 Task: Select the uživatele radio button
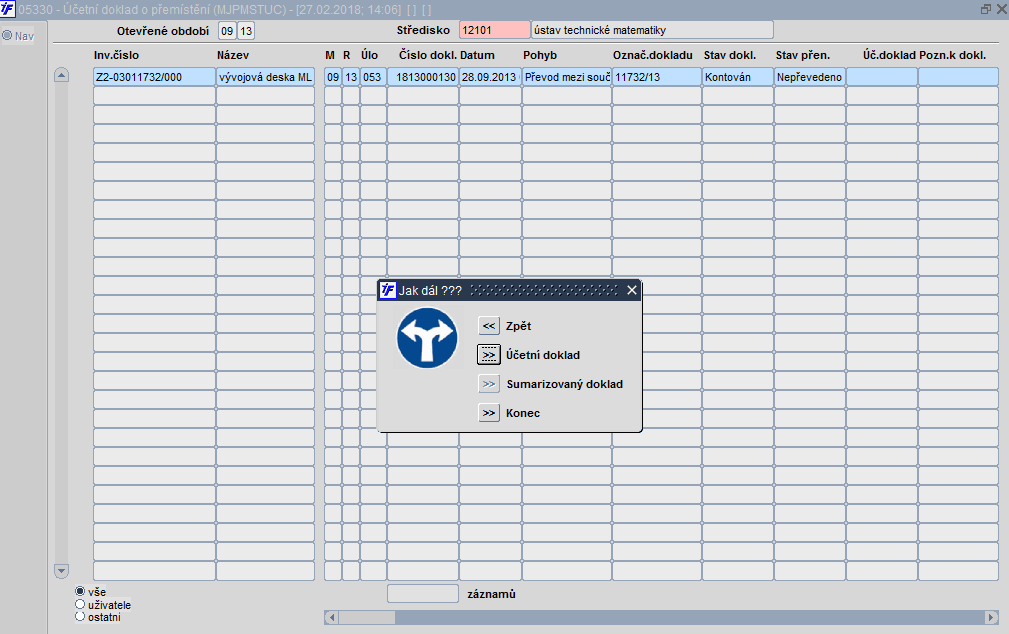point(80,604)
